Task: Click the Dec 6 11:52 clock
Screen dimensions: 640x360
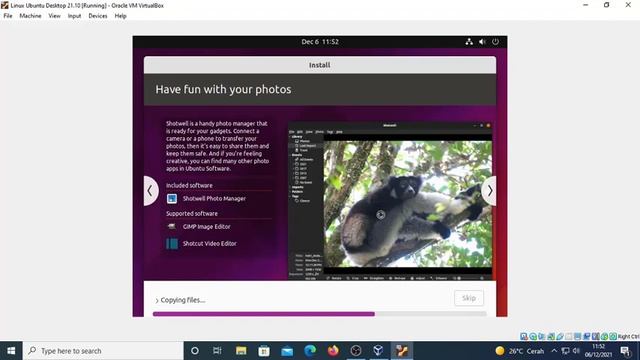Action: (x=320, y=42)
